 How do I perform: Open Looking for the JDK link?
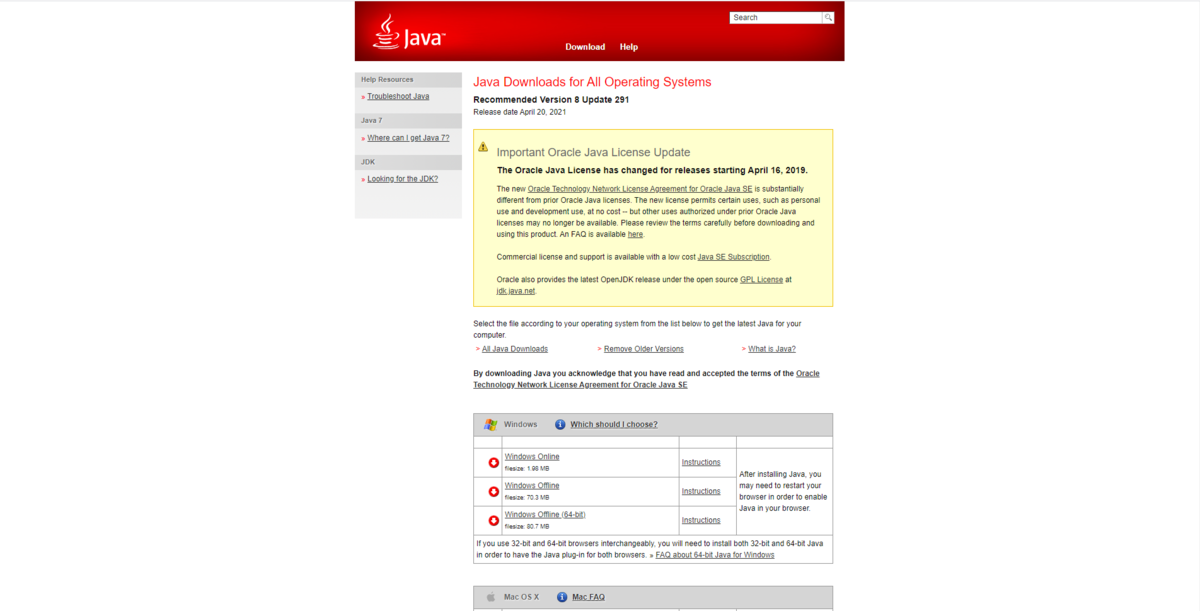click(402, 179)
